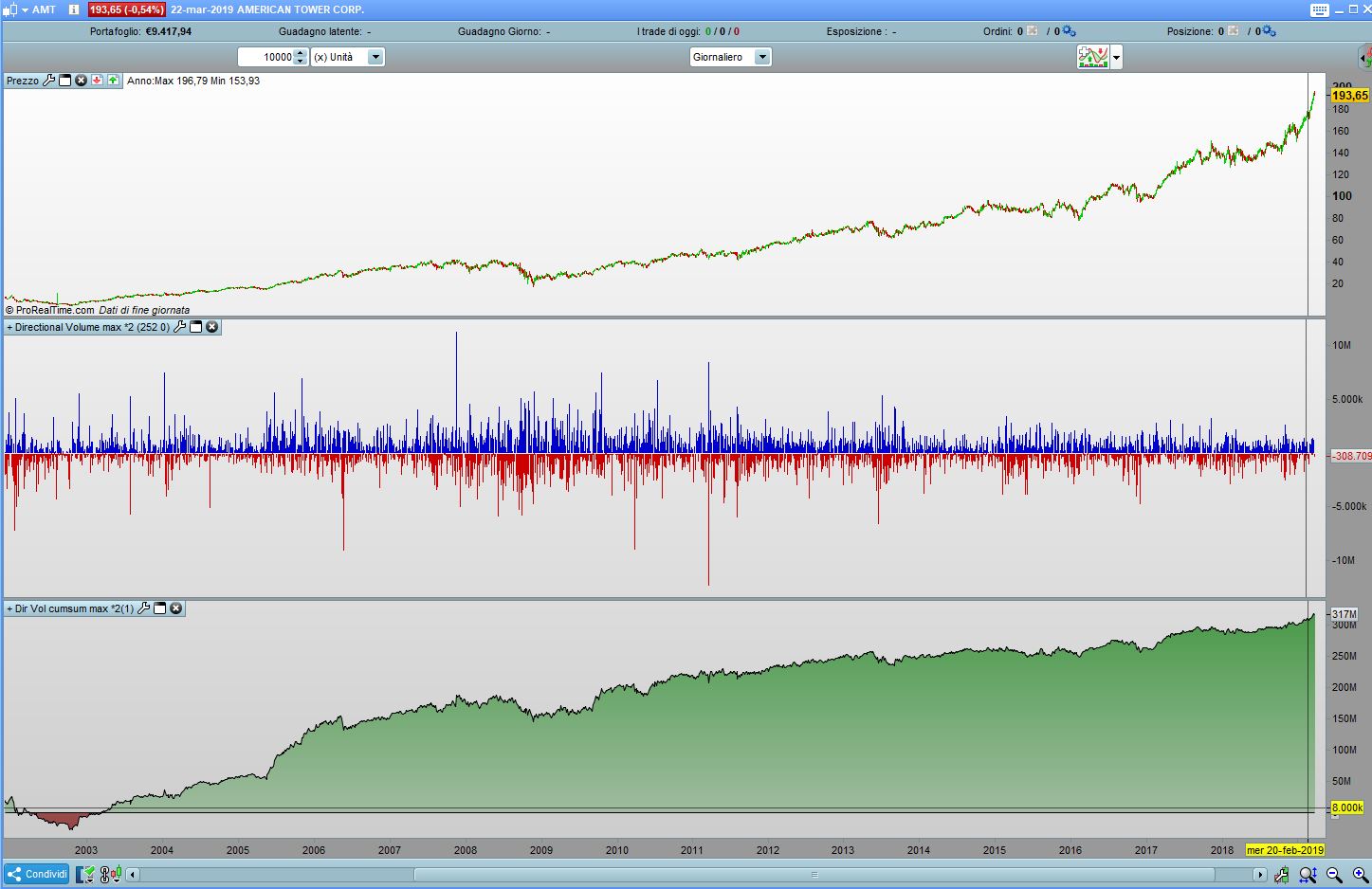Image resolution: width=1372 pixels, height=889 pixels.
Task: Click the Prezzo panel label
Action: 23,81
